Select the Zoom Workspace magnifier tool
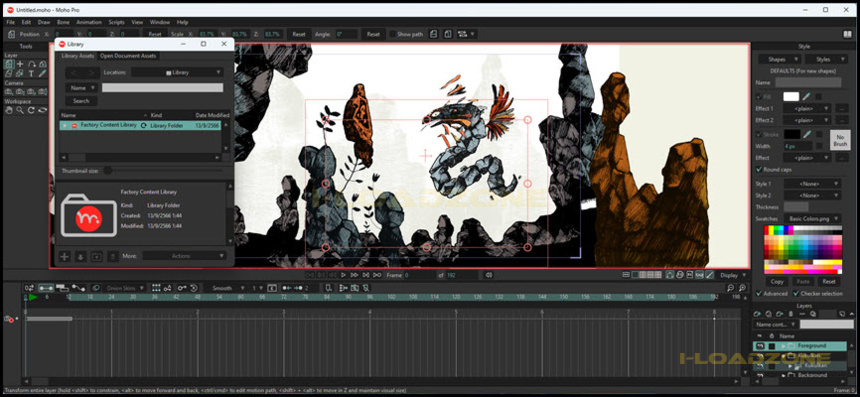This screenshot has width=860, height=397. coord(20,110)
